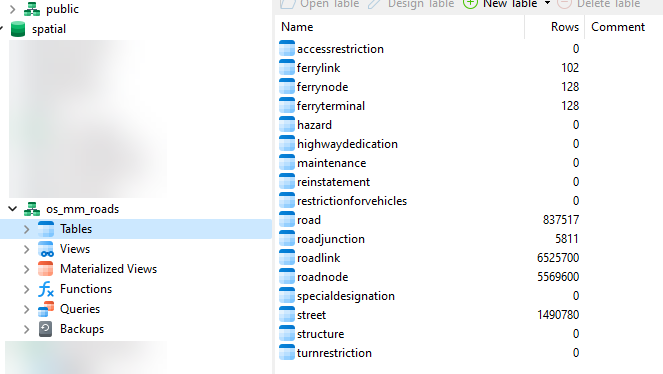This screenshot has width=663, height=374.
Task: Click the Functions fx icon
Action: pyautogui.click(x=46, y=289)
